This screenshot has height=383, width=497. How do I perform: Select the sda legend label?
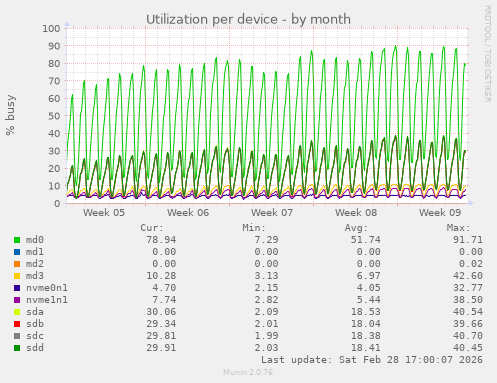[35, 312]
